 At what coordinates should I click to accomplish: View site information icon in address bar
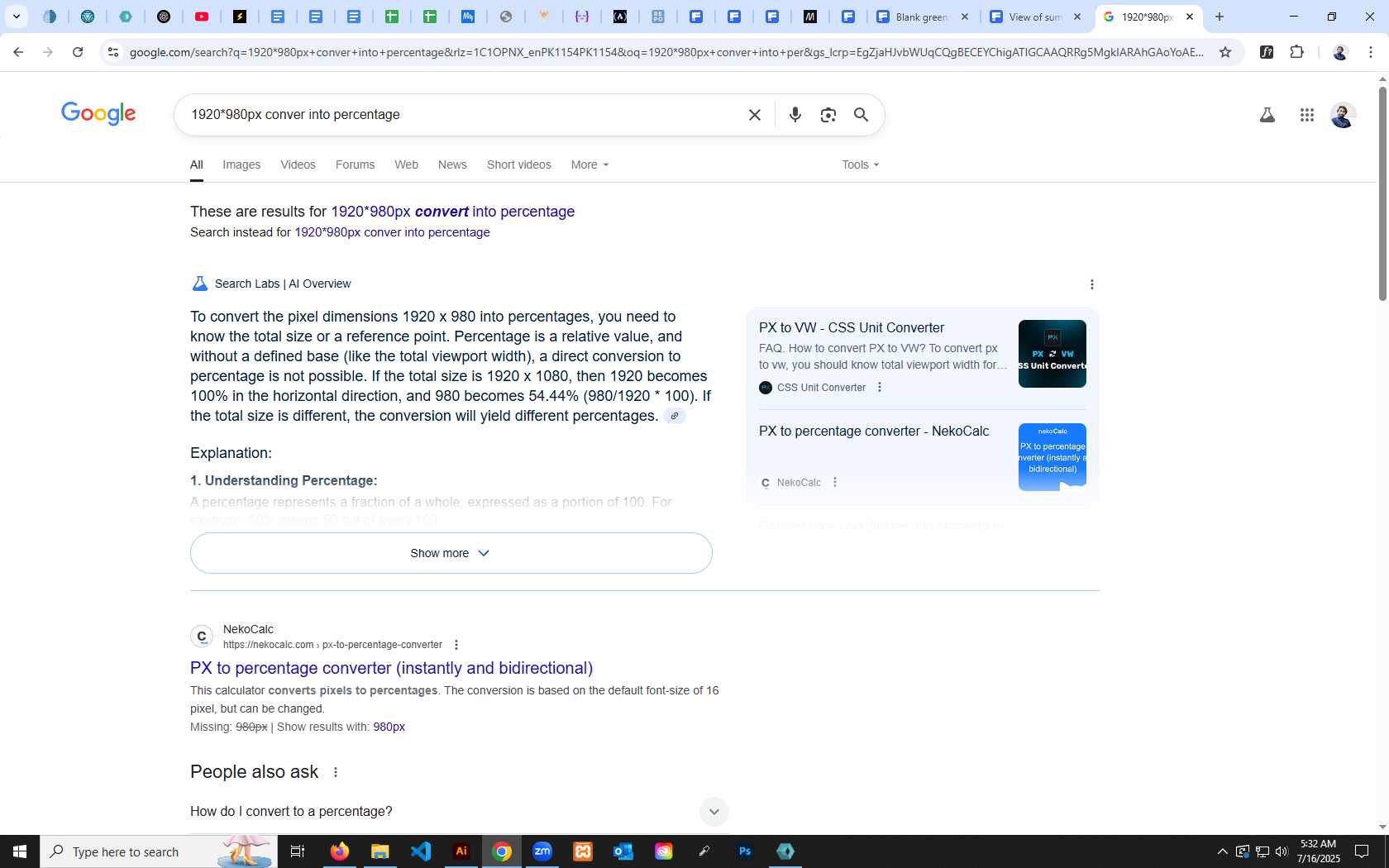[x=113, y=52]
